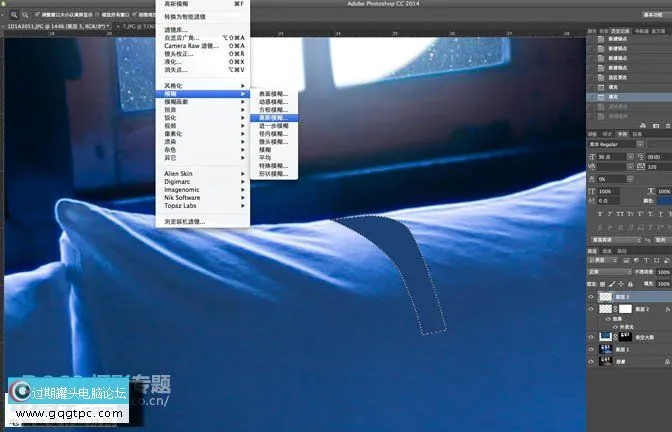Switch to the 7.JPG document tab
Screen dimensions: 672x432
[x=141, y=27]
